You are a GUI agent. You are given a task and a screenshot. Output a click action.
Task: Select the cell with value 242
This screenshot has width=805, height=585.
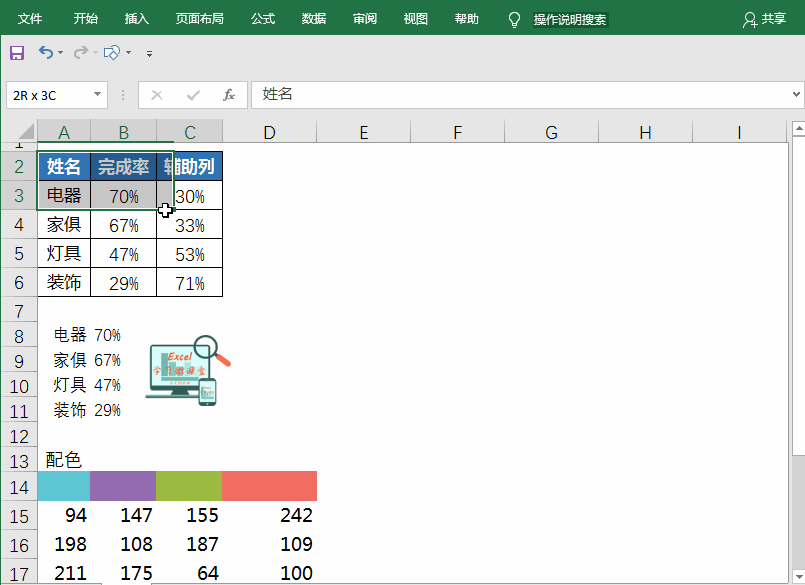pos(270,515)
